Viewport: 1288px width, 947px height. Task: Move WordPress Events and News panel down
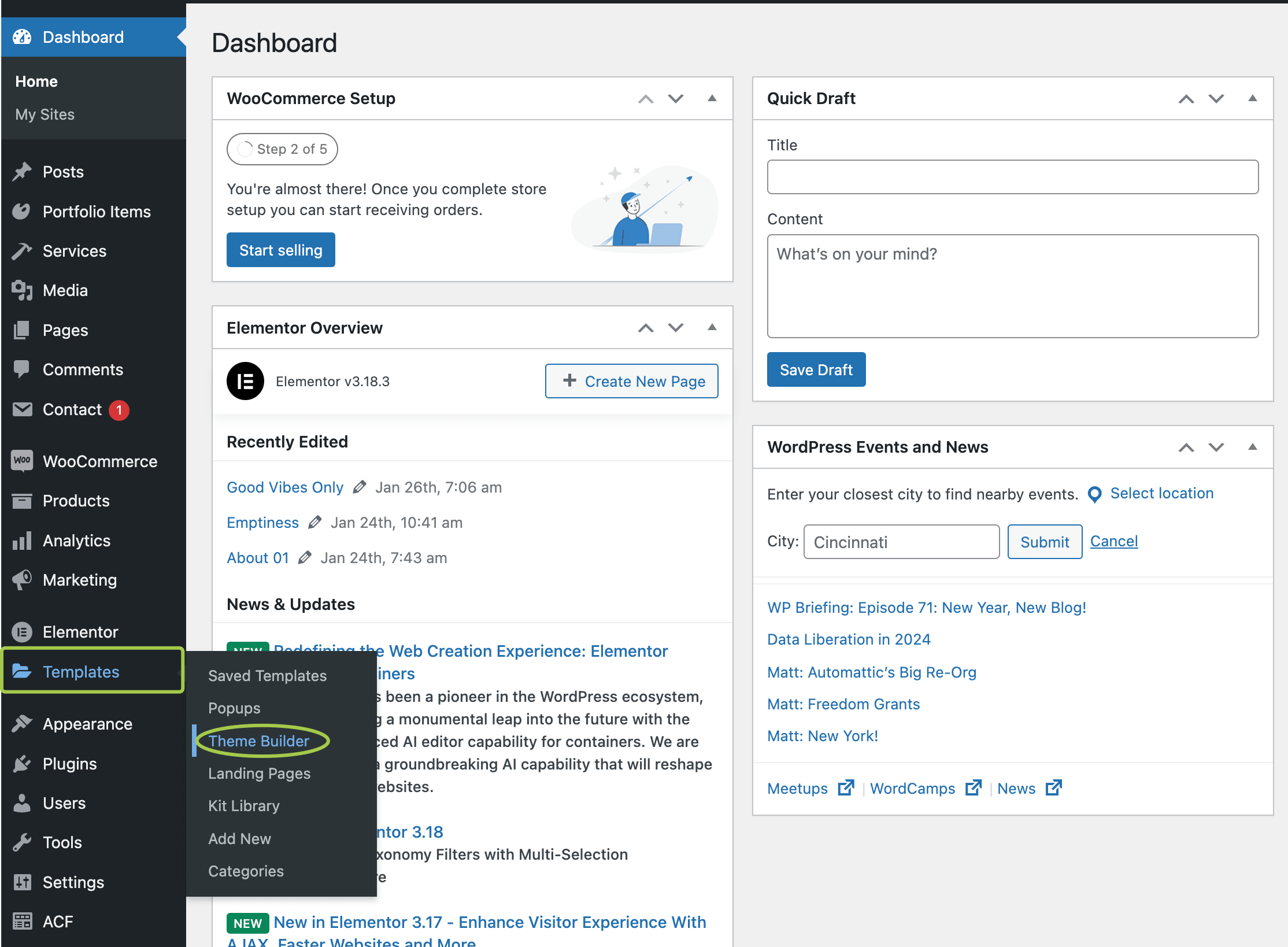tap(1216, 447)
